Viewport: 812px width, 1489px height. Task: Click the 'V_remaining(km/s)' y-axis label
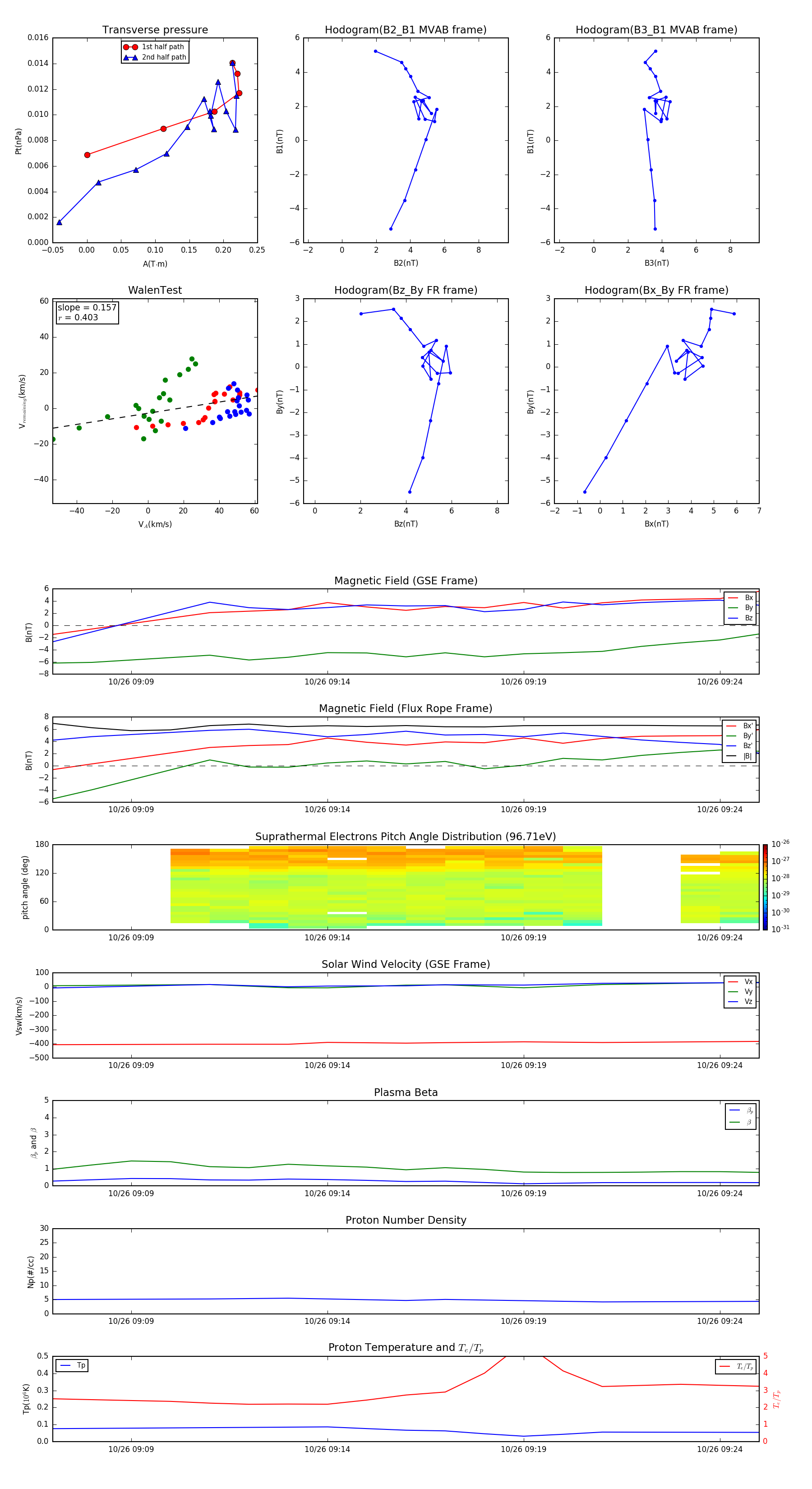(x=22, y=401)
